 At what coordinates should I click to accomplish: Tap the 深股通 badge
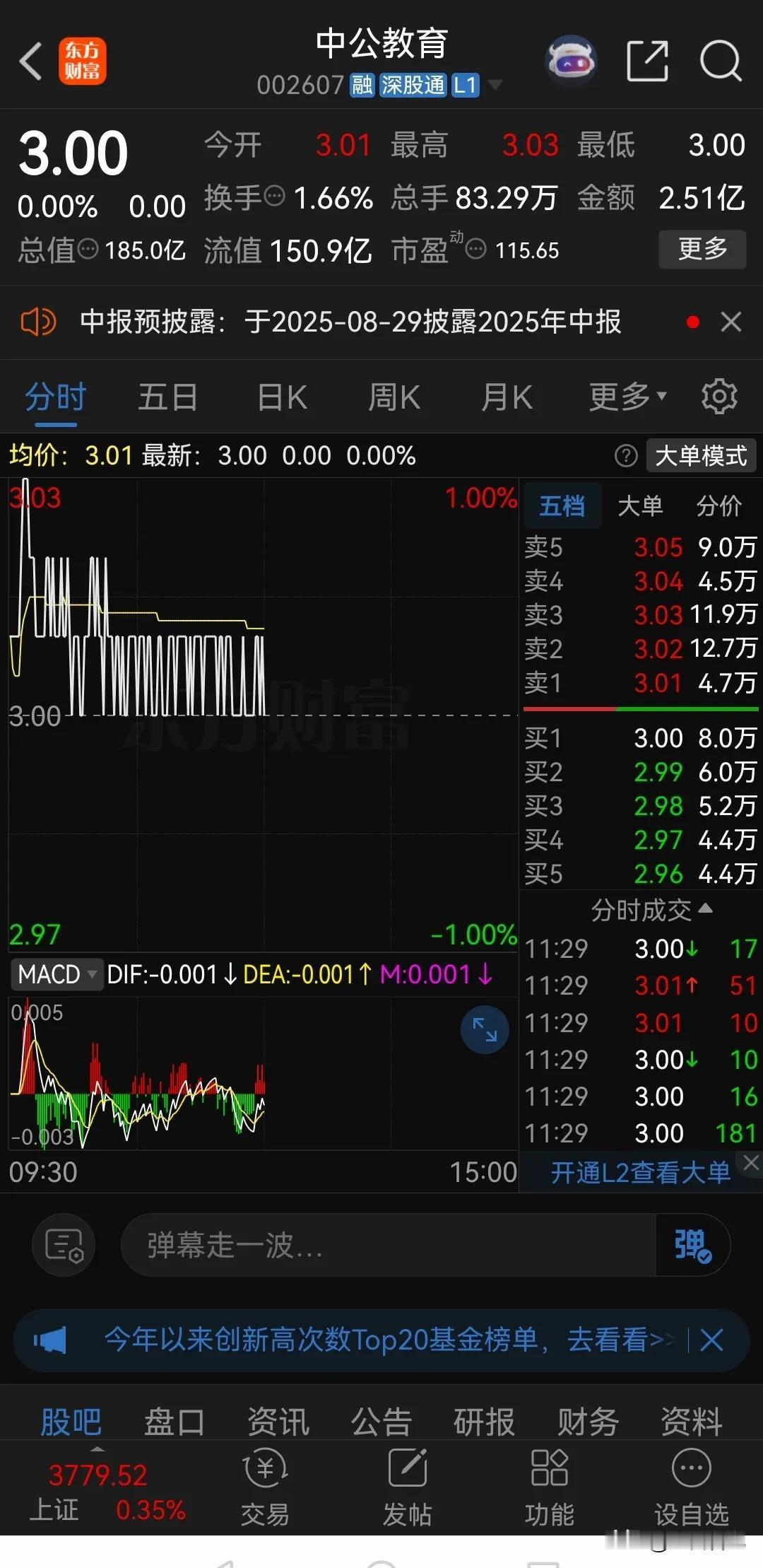pos(413,86)
